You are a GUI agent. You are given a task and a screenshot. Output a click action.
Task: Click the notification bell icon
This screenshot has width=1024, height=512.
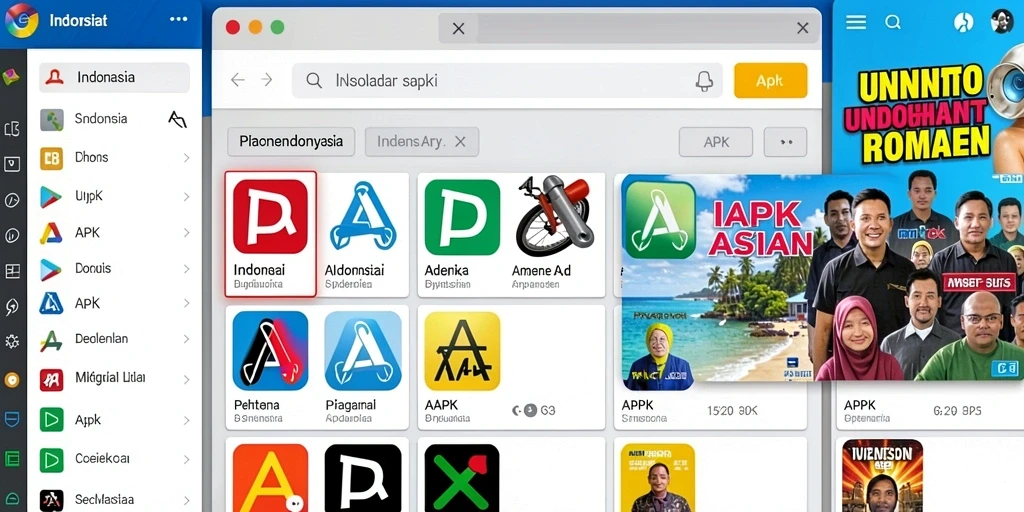[704, 81]
